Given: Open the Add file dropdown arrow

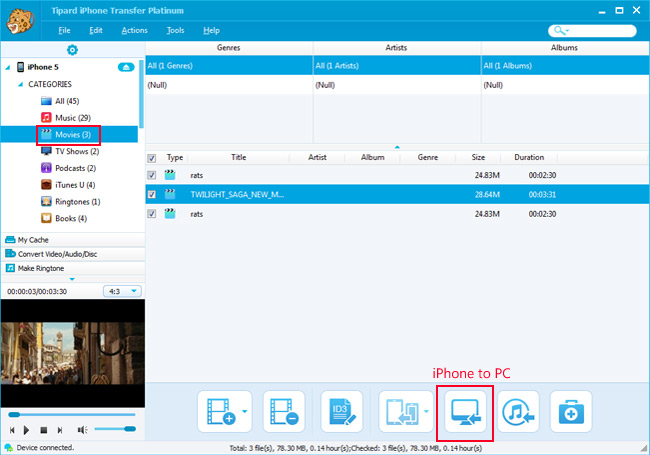Looking at the screenshot, I should pos(245,411).
